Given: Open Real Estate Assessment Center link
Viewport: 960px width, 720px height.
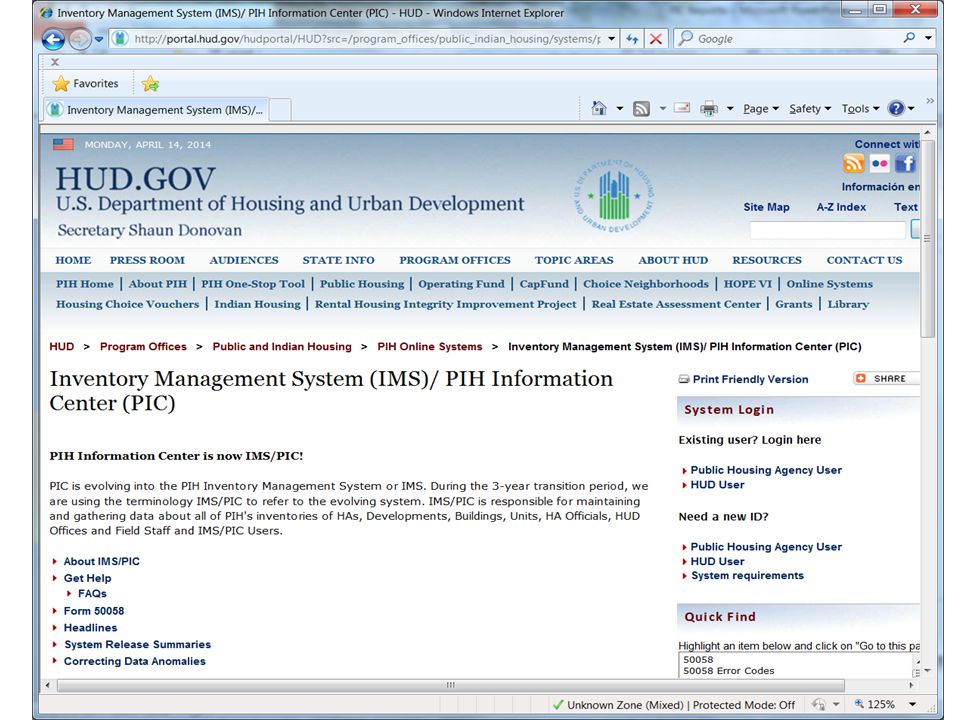Looking at the screenshot, I should point(676,304).
